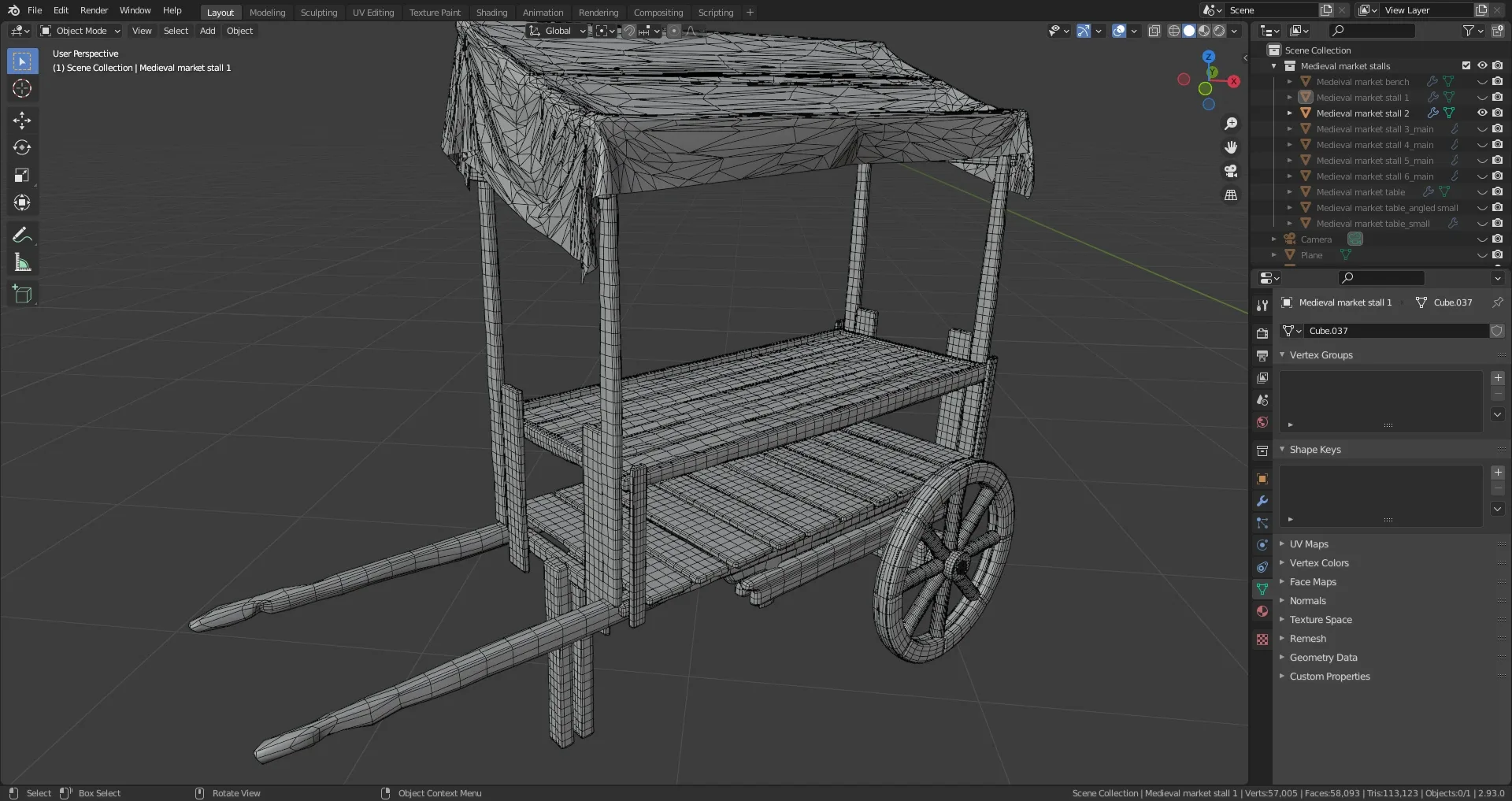Switch to material preview shading

(1204, 31)
